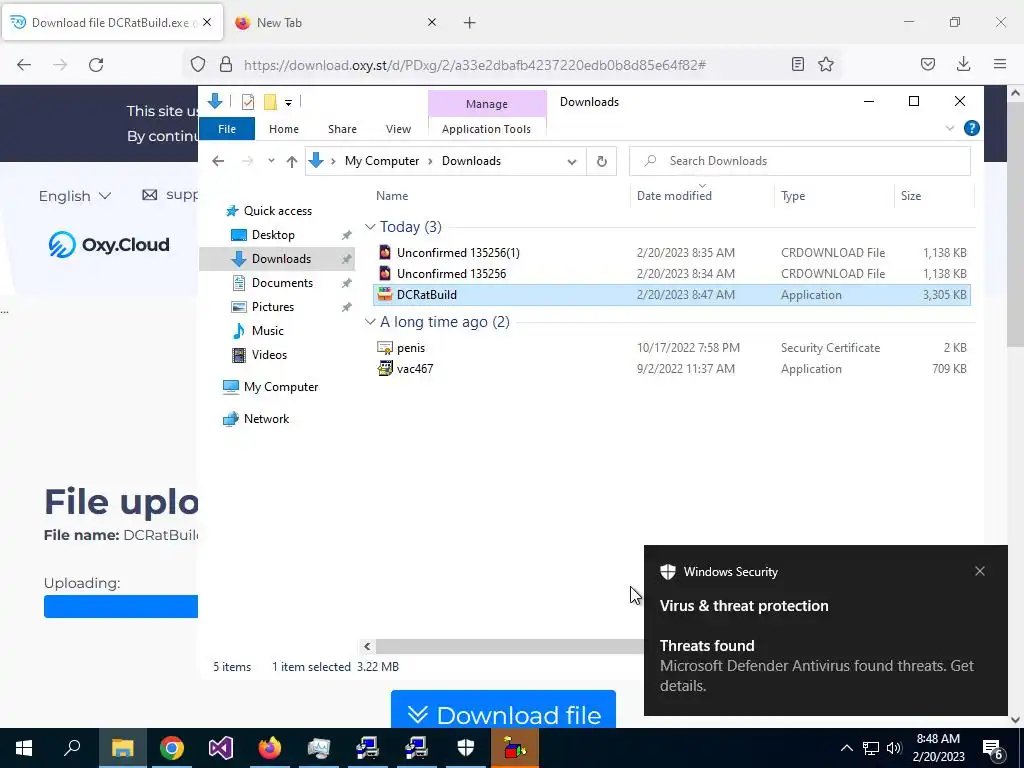This screenshot has width=1024, height=768.
Task: Click into Search Downloads box
Action: point(800,161)
